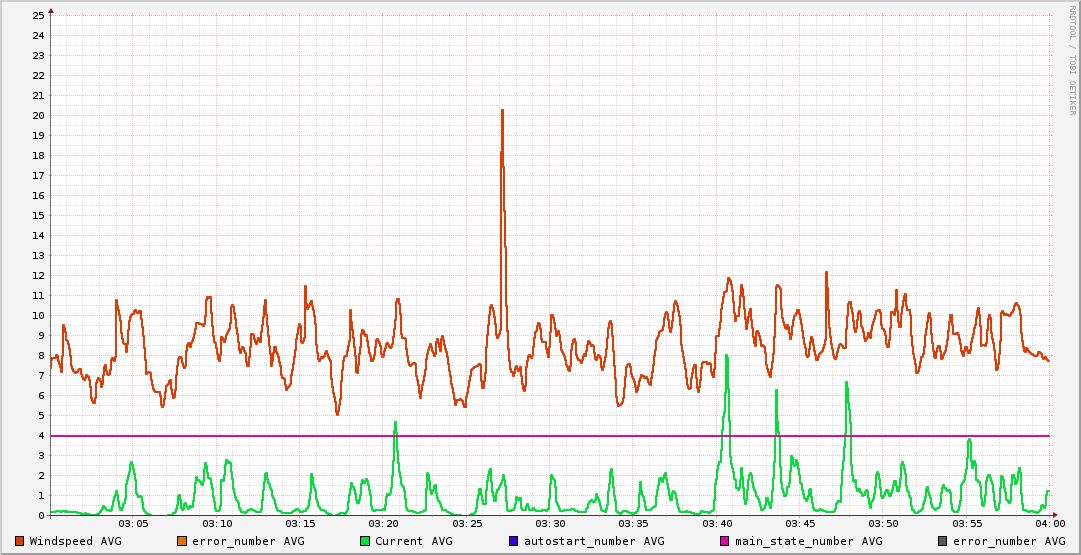Click the orange error_number legend swatch
1081x555 pixels.
click(182, 541)
